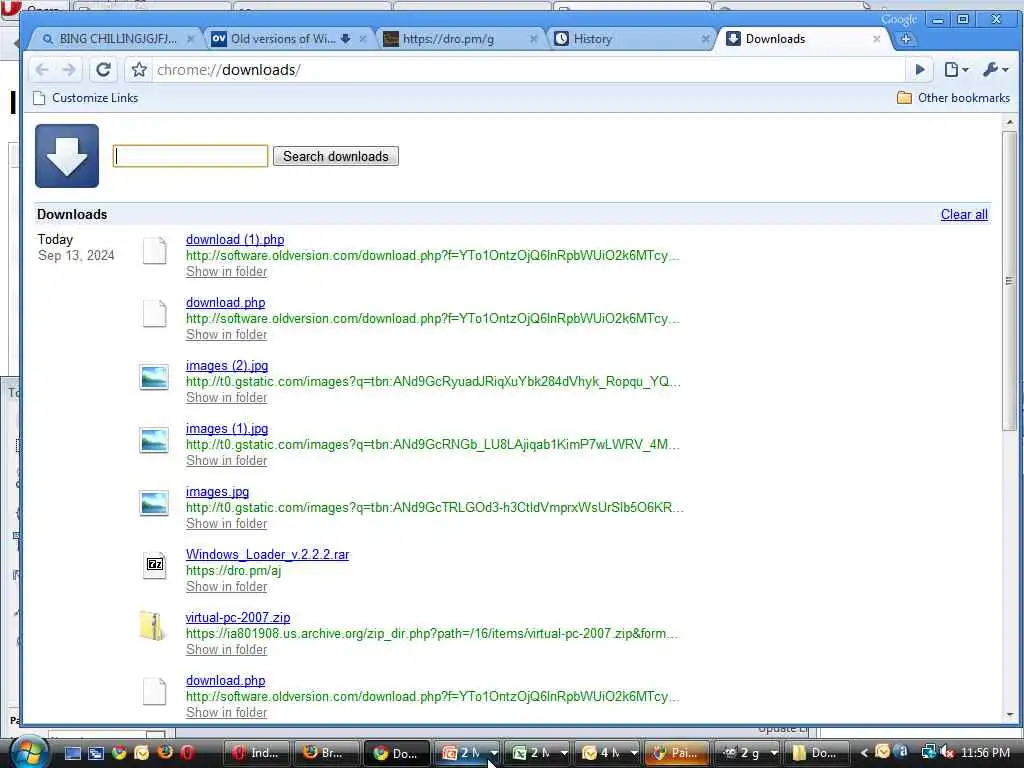Open the Customize Links bookmark
The width and height of the screenshot is (1024, 768).
[86, 98]
